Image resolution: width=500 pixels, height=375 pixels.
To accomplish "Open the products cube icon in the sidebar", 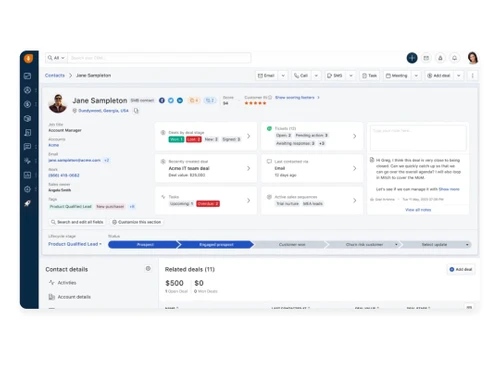I will (28, 118).
